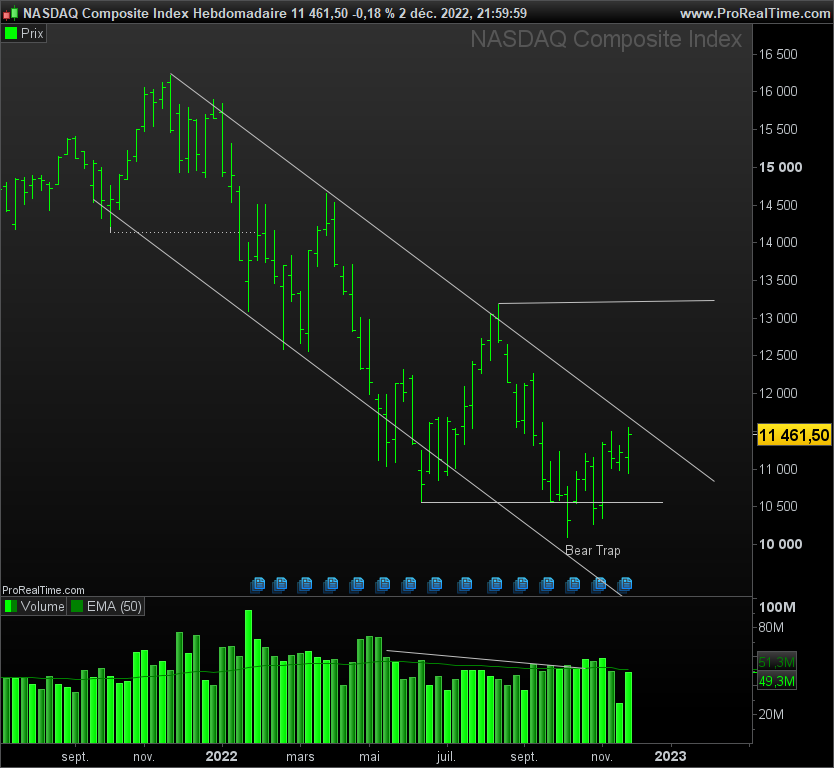The image size is (834, 768).
Task: Click the 16 500 price axis label
Action: click(778, 54)
